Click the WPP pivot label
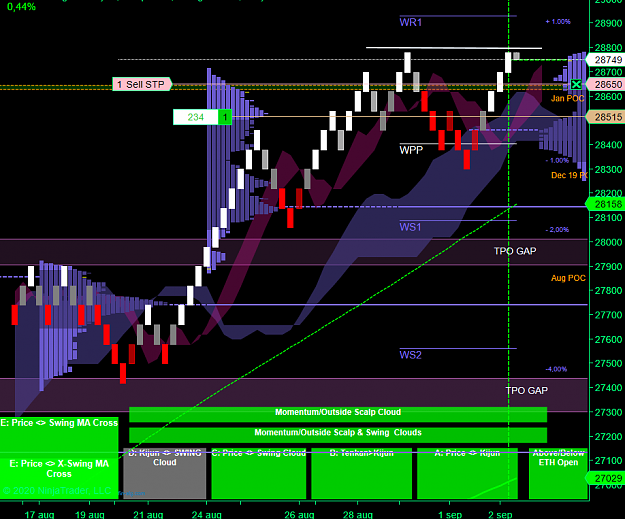Viewport: 625px width, 519px height. tap(411, 150)
